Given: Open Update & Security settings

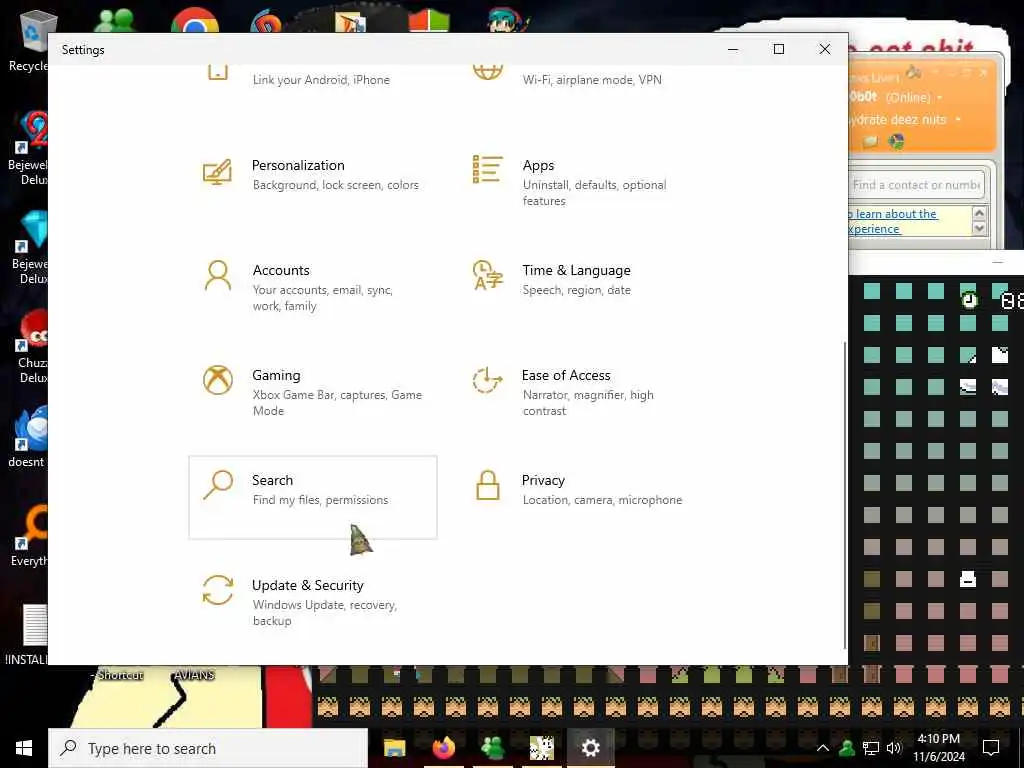Looking at the screenshot, I should [x=312, y=602].
